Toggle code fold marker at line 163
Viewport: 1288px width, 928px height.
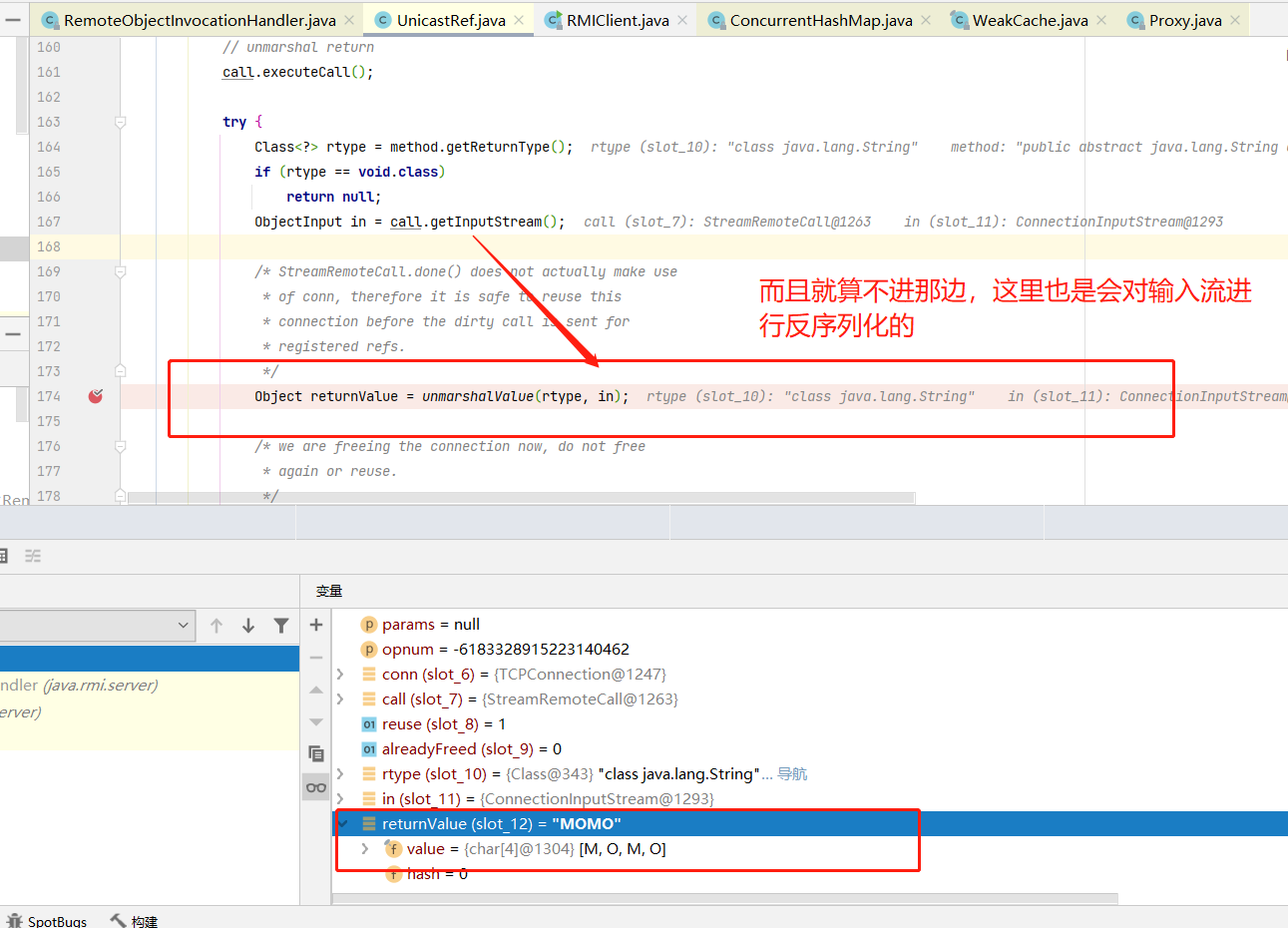pos(120,122)
